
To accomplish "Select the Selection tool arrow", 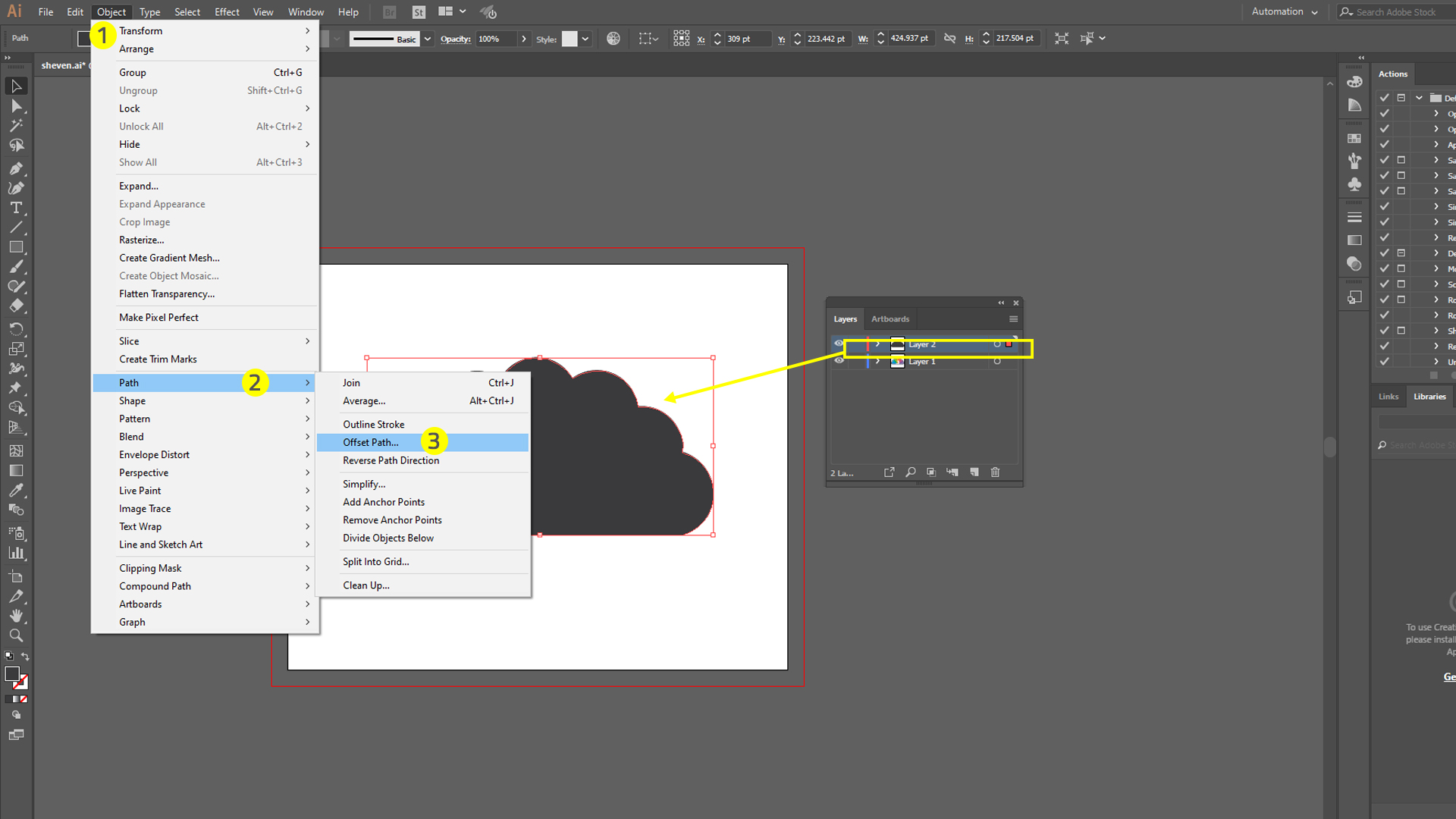I will pyautogui.click(x=16, y=86).
